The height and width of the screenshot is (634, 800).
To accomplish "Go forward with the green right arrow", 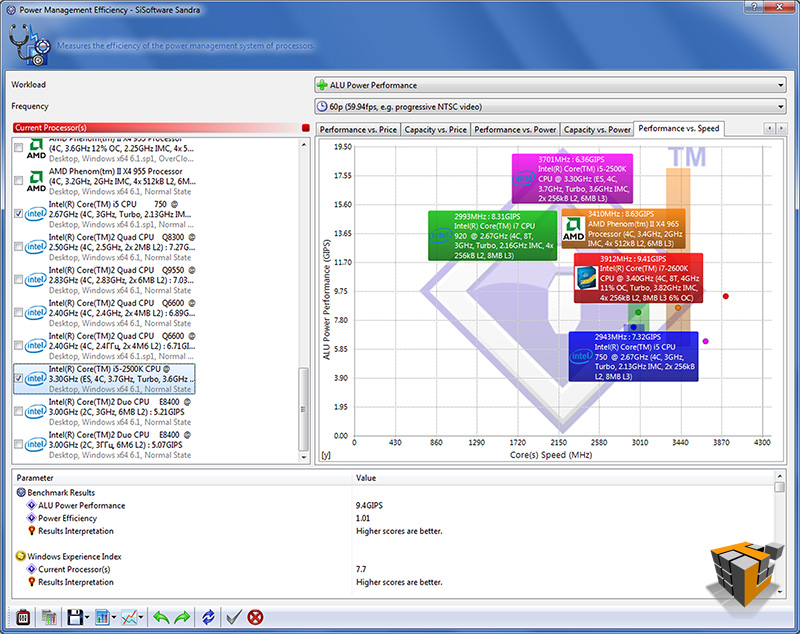I will pos(182,618).
